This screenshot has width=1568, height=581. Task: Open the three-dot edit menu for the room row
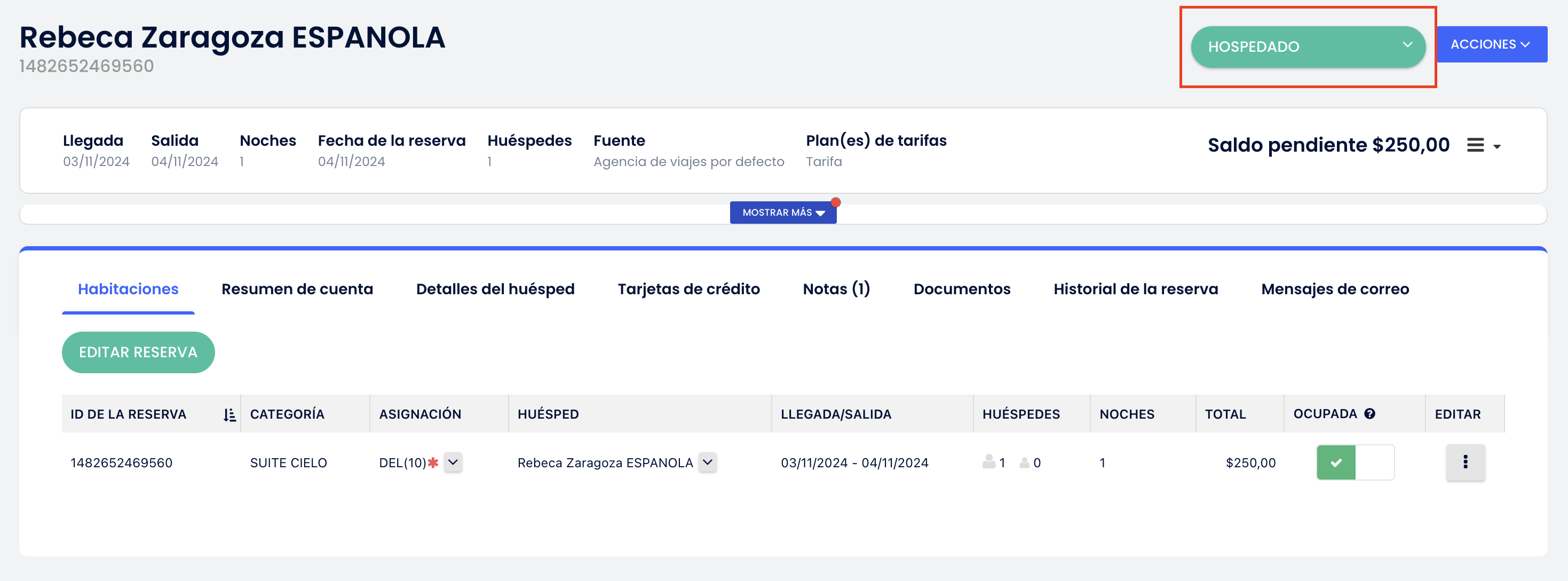[1465, 462]
